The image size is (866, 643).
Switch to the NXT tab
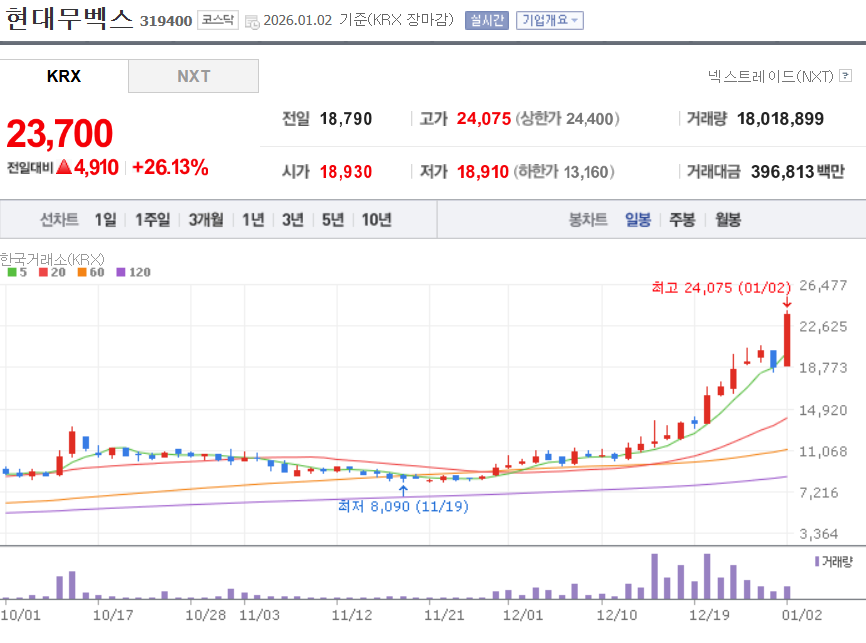click(193, 76)
